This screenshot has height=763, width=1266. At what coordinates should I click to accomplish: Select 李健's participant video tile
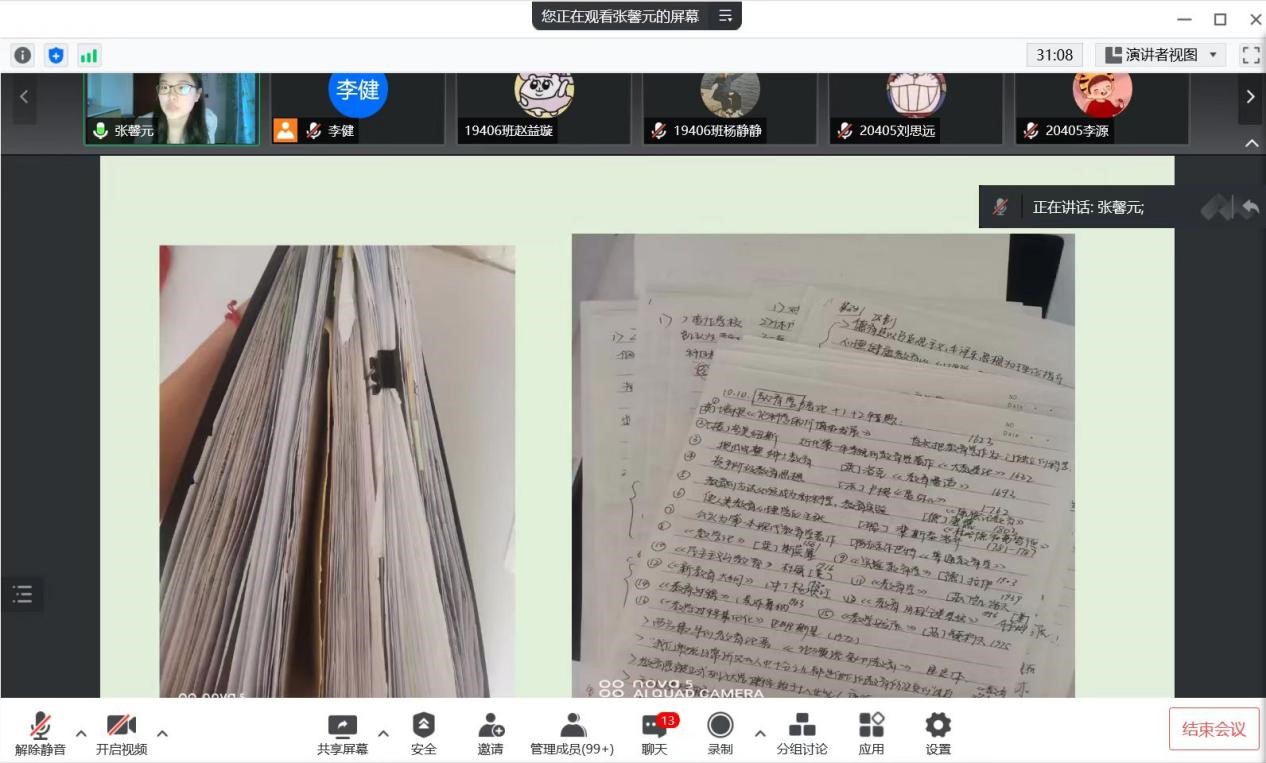(x=357, y=108)
